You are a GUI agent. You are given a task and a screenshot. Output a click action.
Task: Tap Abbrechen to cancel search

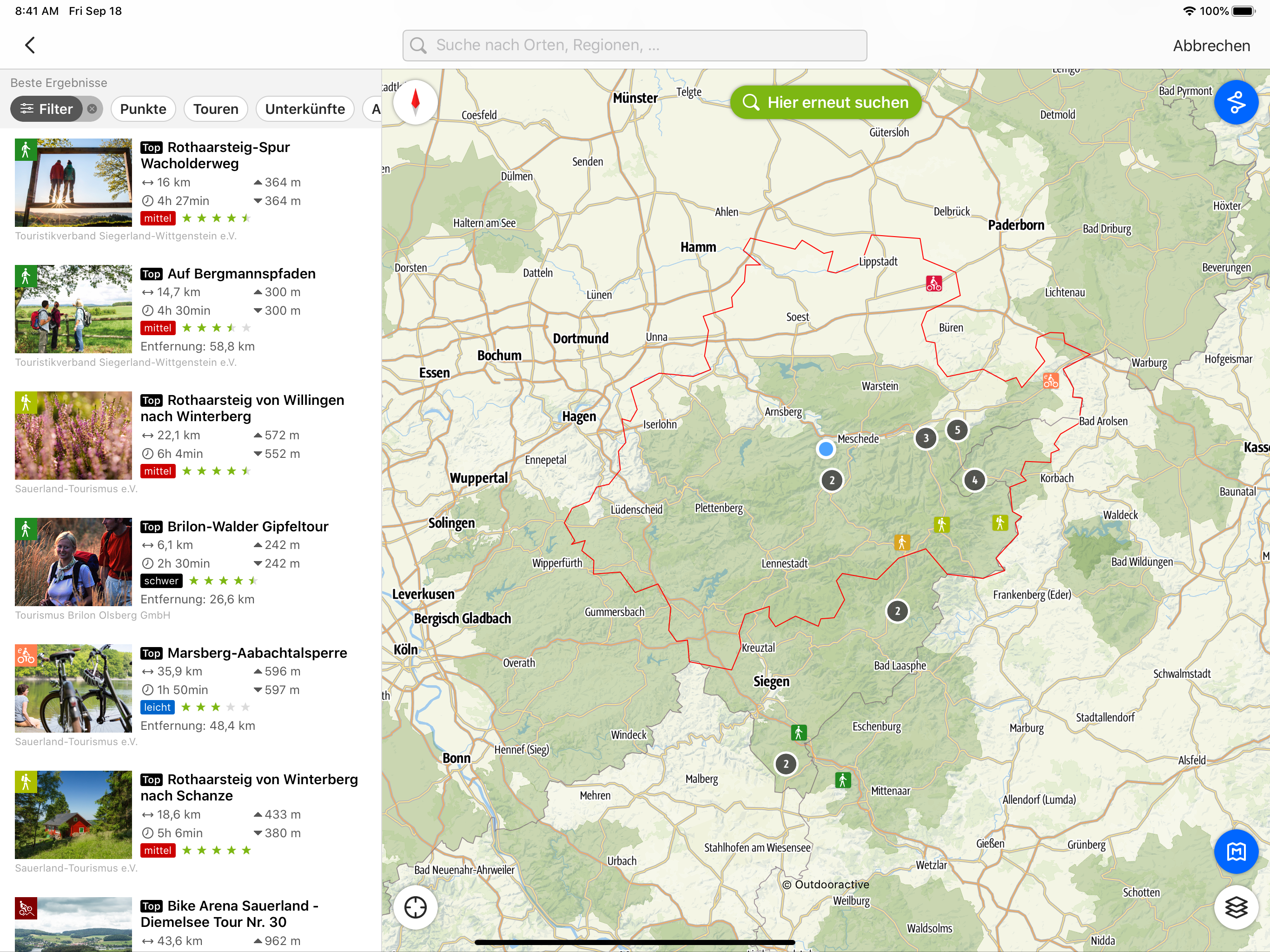1211,46
